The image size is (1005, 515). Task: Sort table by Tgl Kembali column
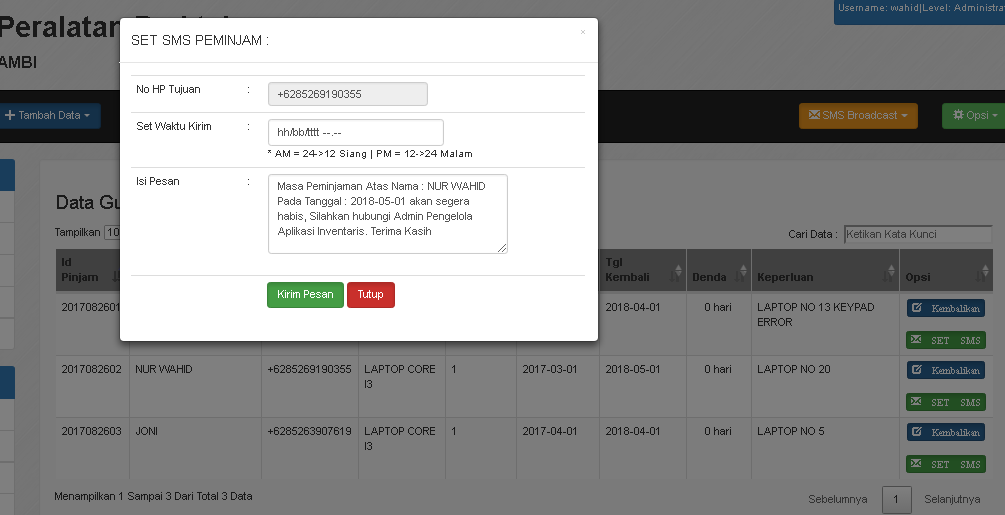[643, 270]
